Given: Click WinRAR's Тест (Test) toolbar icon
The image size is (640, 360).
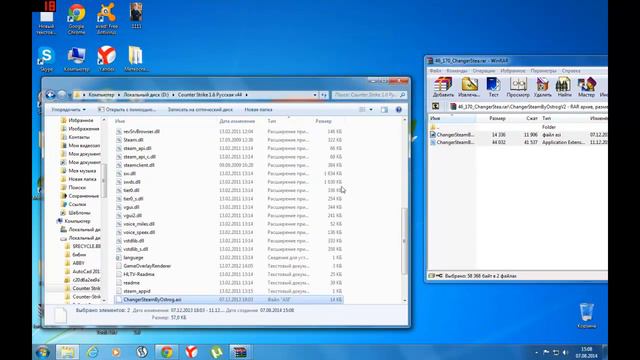Looking at the screenshot, I should tap(493, 87).
